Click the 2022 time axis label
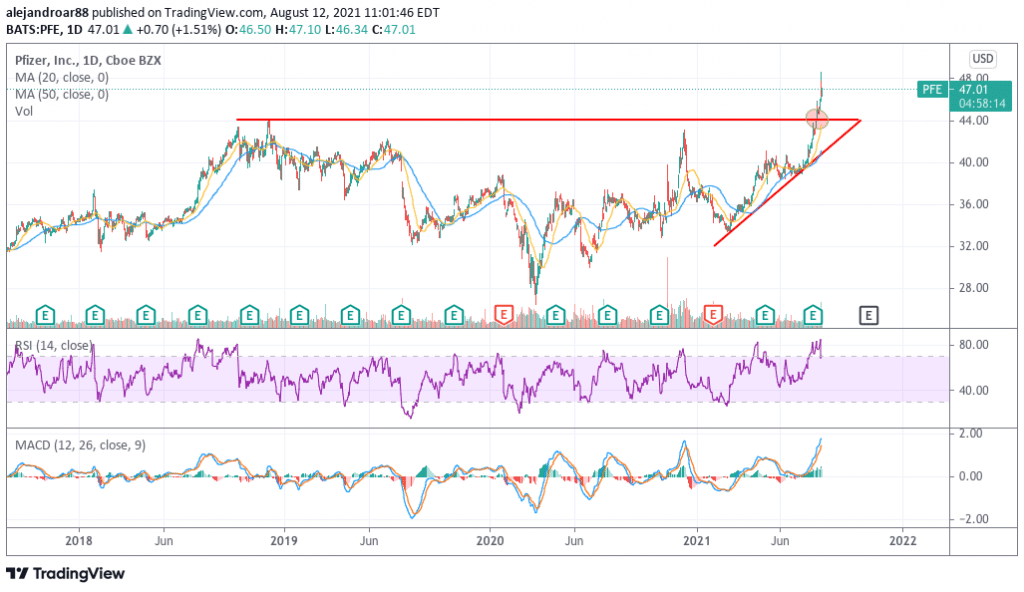This screenshot has width=1024, height=592. [x=903, y=540]
